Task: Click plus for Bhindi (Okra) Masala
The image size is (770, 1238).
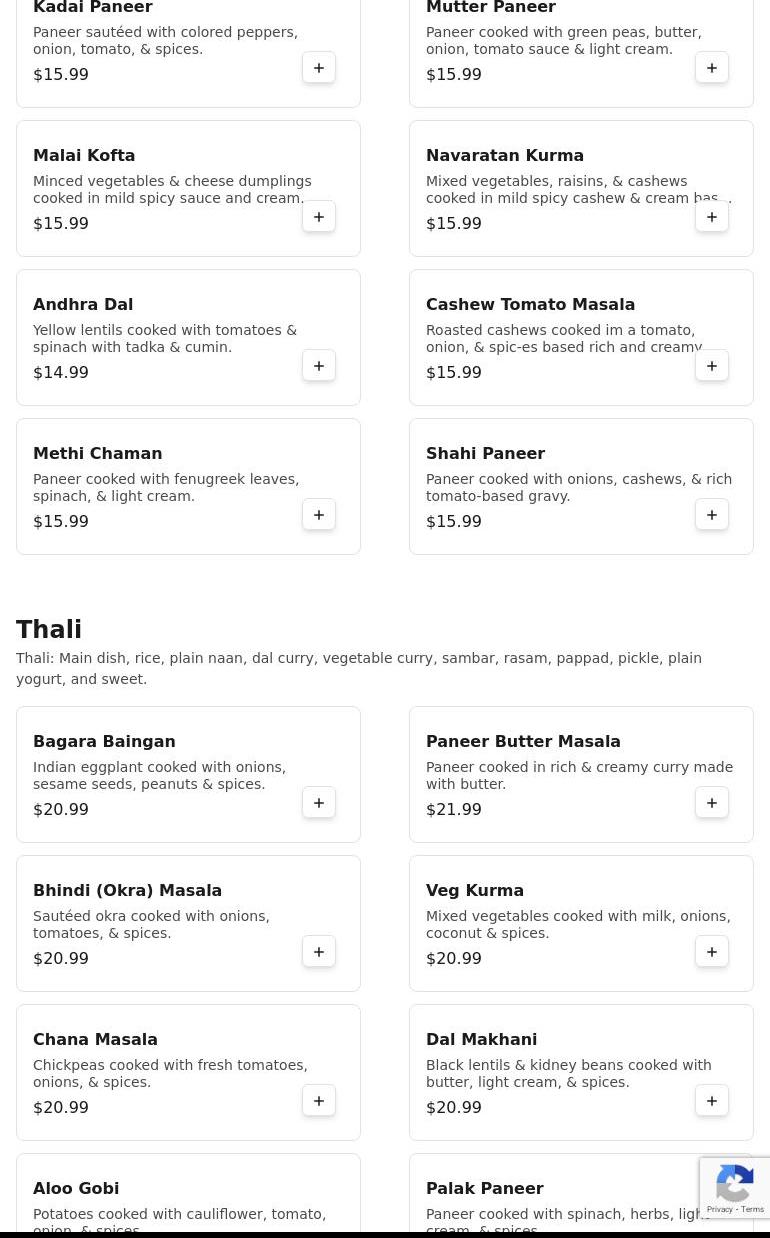Action: click(319, 952)
